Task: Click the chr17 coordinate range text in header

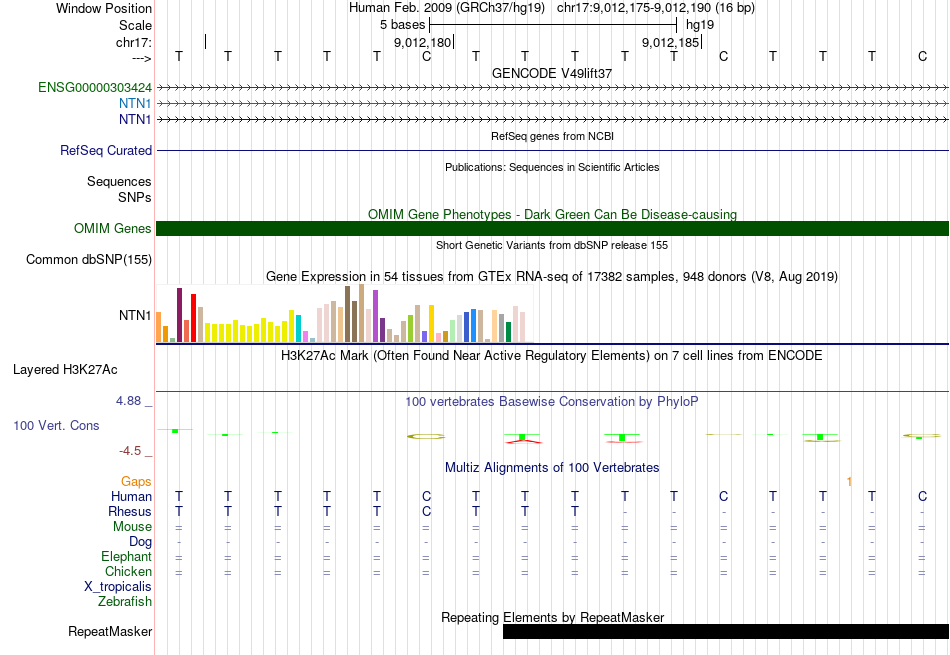Action: [x=656, y=8]
